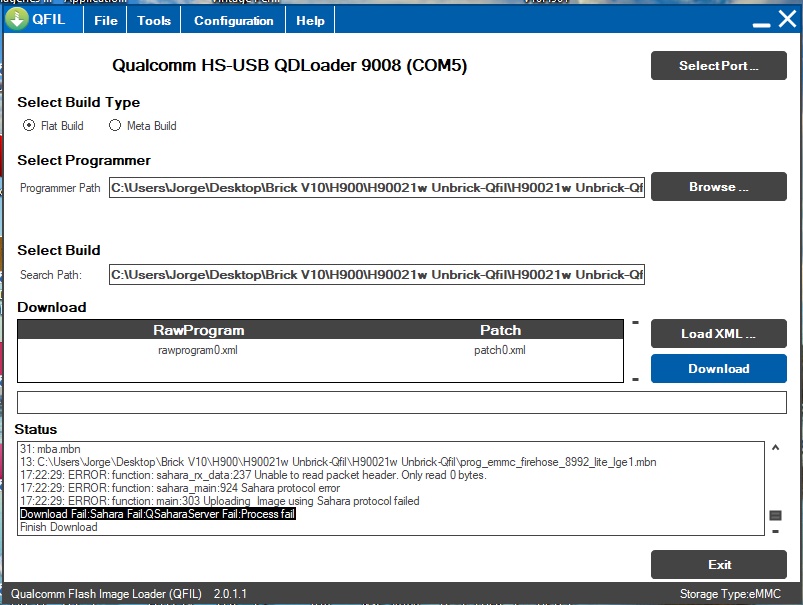The width and height of the screenshot is (803, 605).
Task: Close the QFIL window
Action: 788,18
